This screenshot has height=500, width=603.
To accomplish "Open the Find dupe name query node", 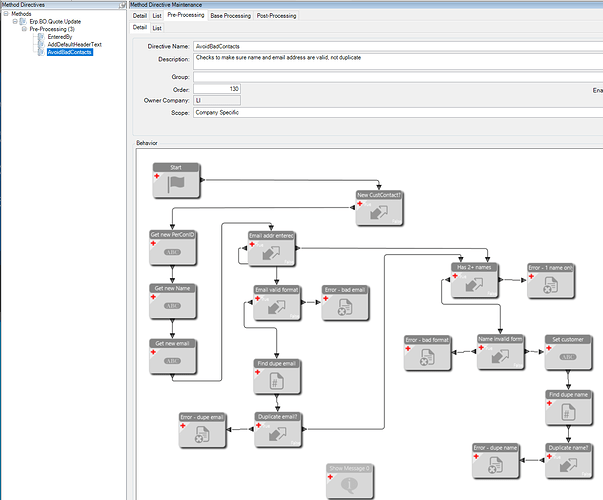I will (568, 408).
